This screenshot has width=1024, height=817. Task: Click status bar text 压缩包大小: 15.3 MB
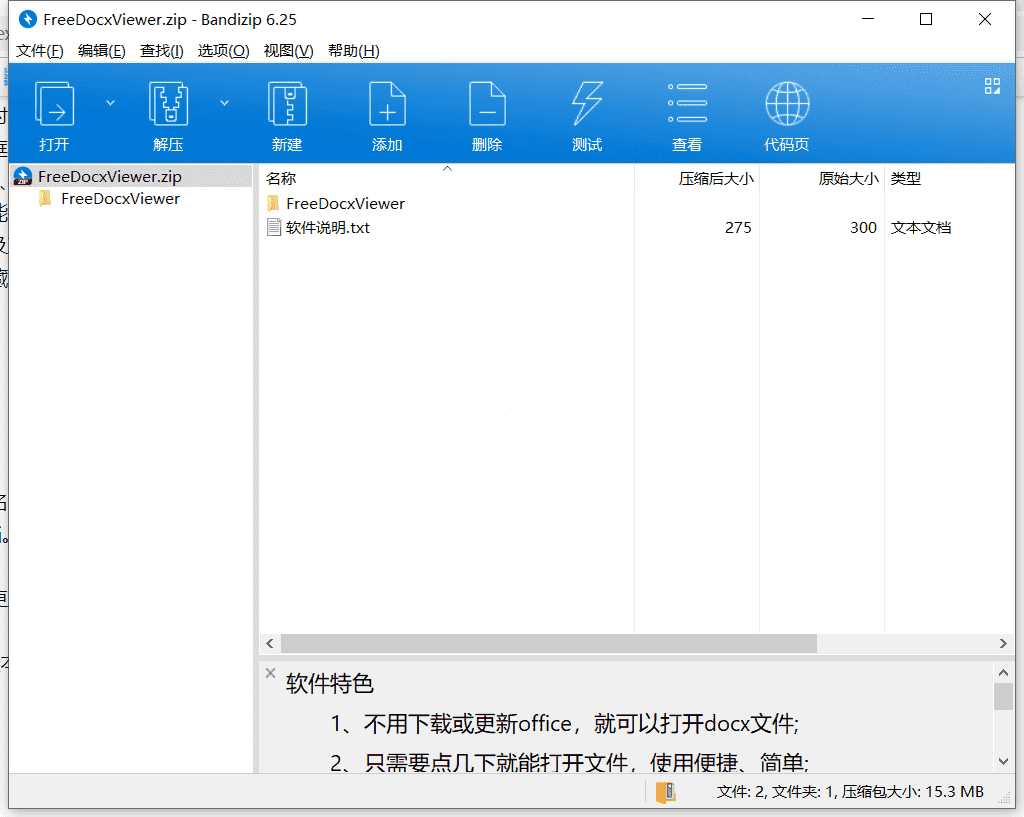pos(912,792)
